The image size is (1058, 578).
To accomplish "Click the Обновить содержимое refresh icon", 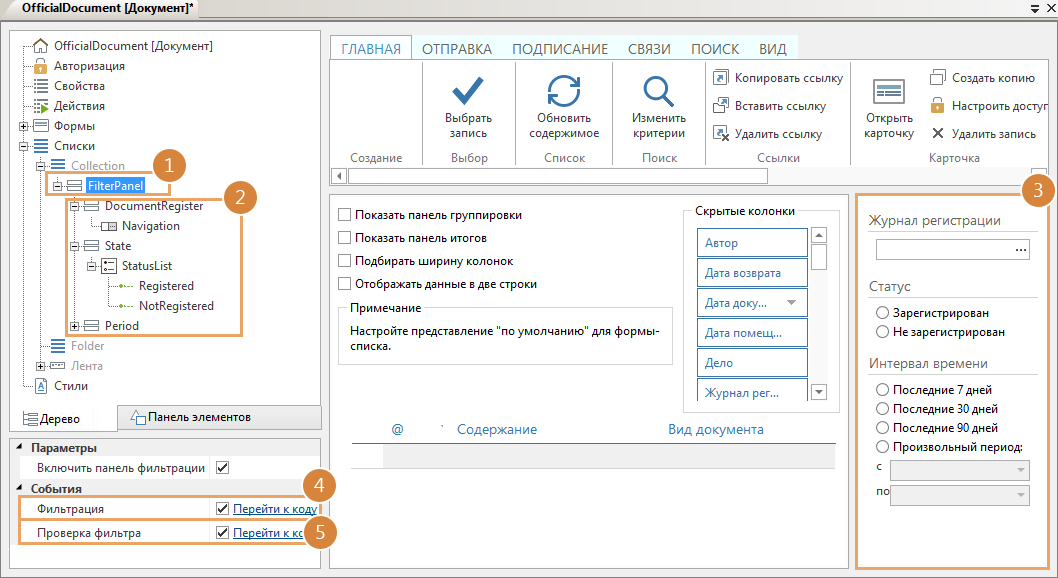I will [564, 91].
